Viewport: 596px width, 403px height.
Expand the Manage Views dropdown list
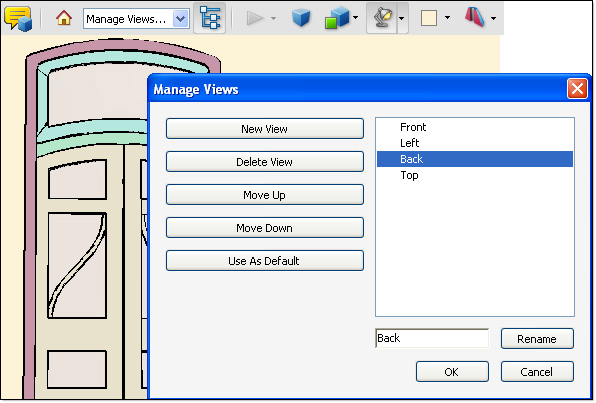[x=181, y=19]
